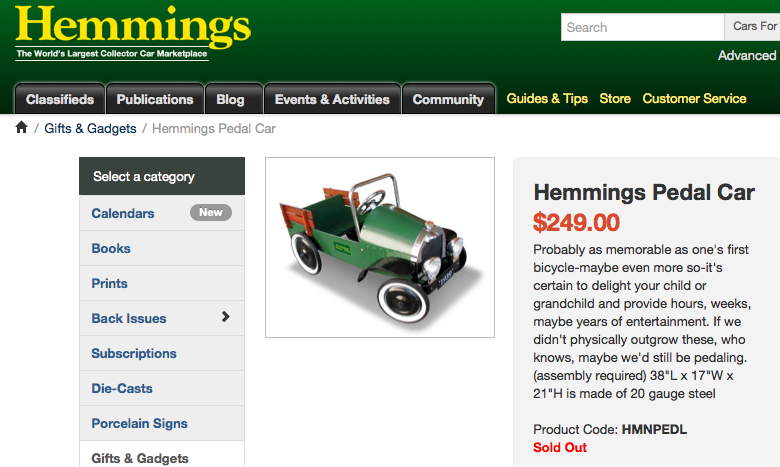
Task: Click the pedal car product image
Action: coord(380,247)
